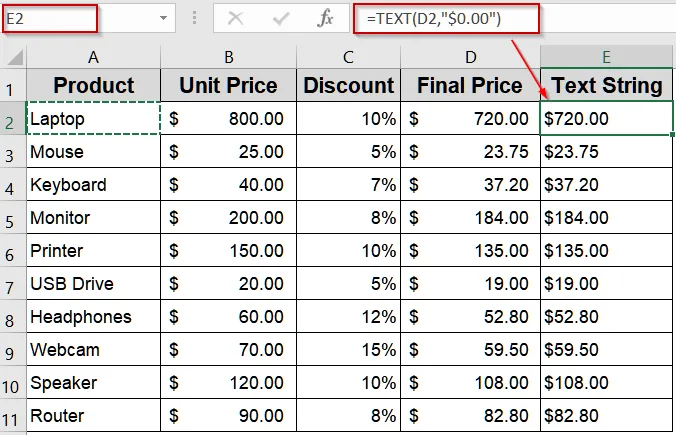The width and height of the screenshot is (676, 435).
Task: Select row 3 header
Action: coord(13,151)
